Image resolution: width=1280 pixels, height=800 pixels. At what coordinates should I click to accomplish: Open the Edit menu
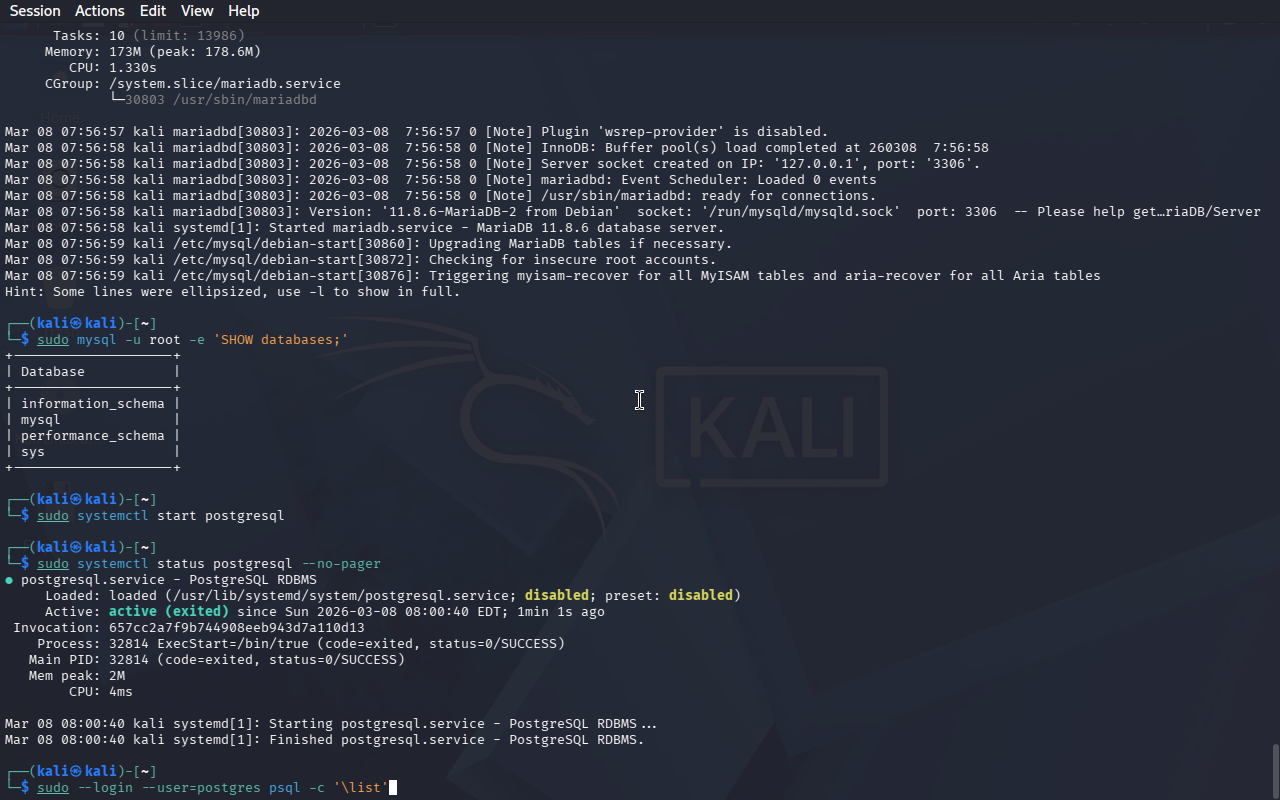click(153, 11)
